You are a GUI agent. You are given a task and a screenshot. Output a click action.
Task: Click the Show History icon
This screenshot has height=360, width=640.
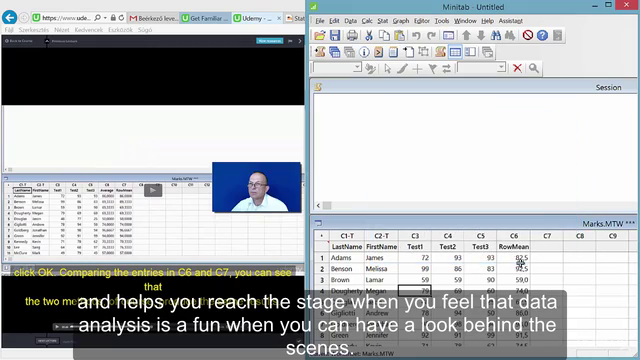point(378,52)
